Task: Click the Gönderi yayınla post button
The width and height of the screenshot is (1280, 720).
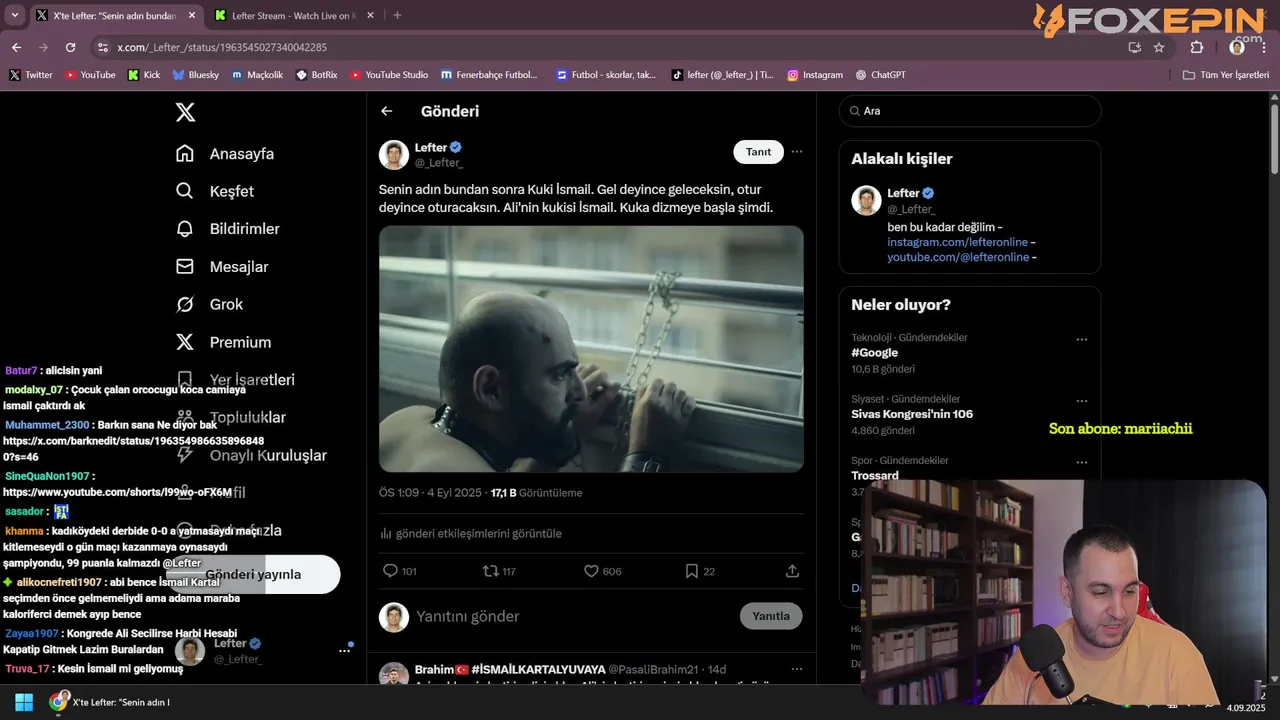Action: click(253, 574)
